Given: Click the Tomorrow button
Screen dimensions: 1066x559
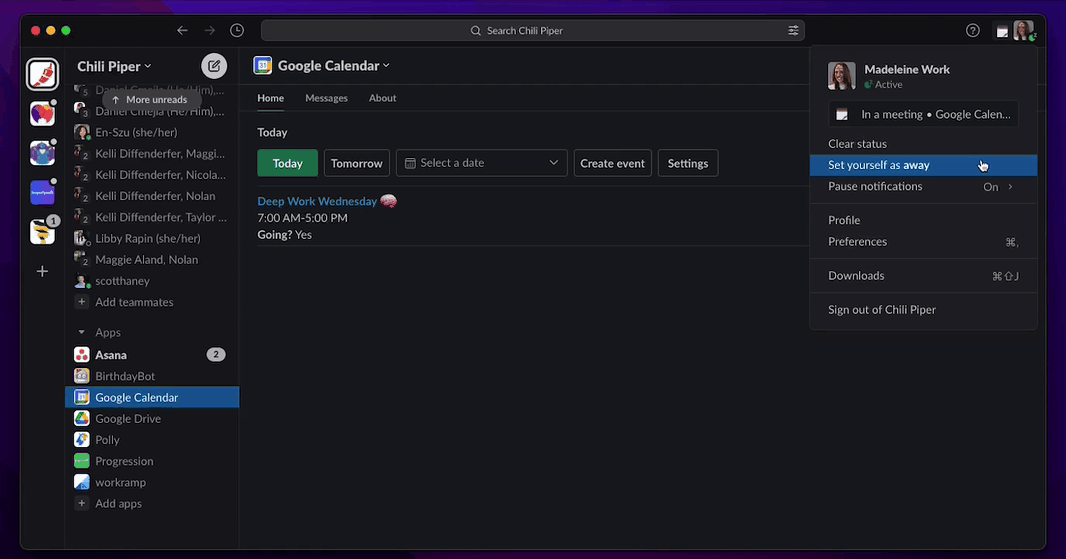Looking at the screenshot, I should [357, 163].
